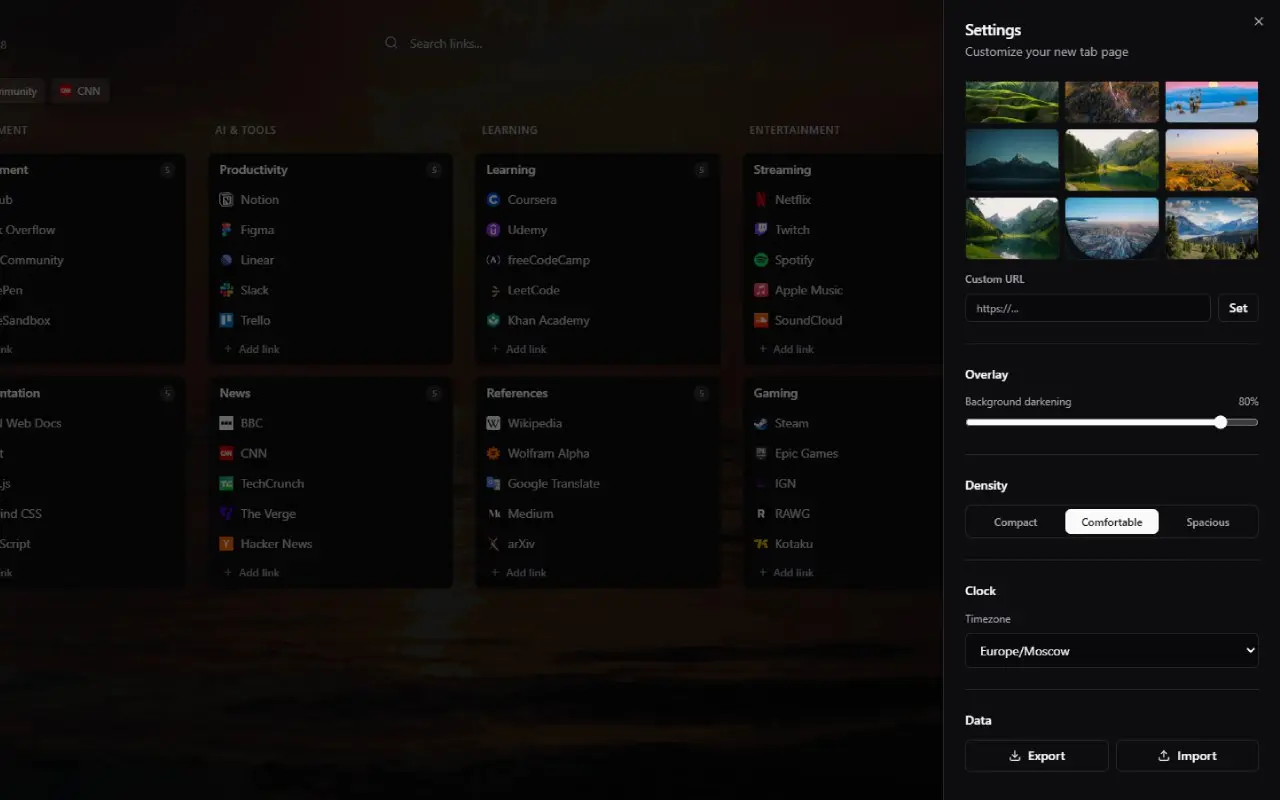Click the Figma icon
Screen dimensions: 1280x800
[x=226, y=230]
